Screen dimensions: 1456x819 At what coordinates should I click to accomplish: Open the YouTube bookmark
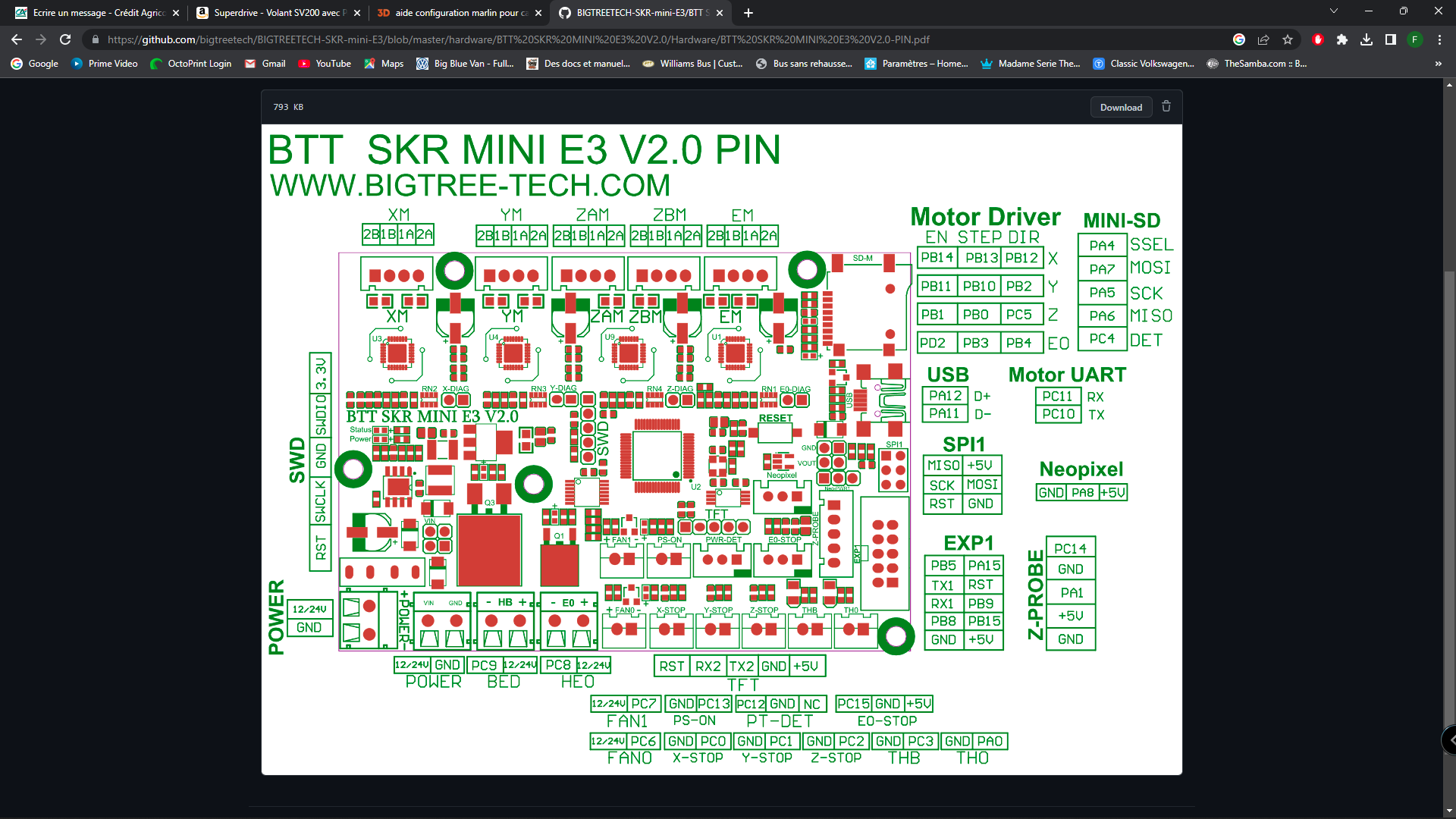coord(325,64)
